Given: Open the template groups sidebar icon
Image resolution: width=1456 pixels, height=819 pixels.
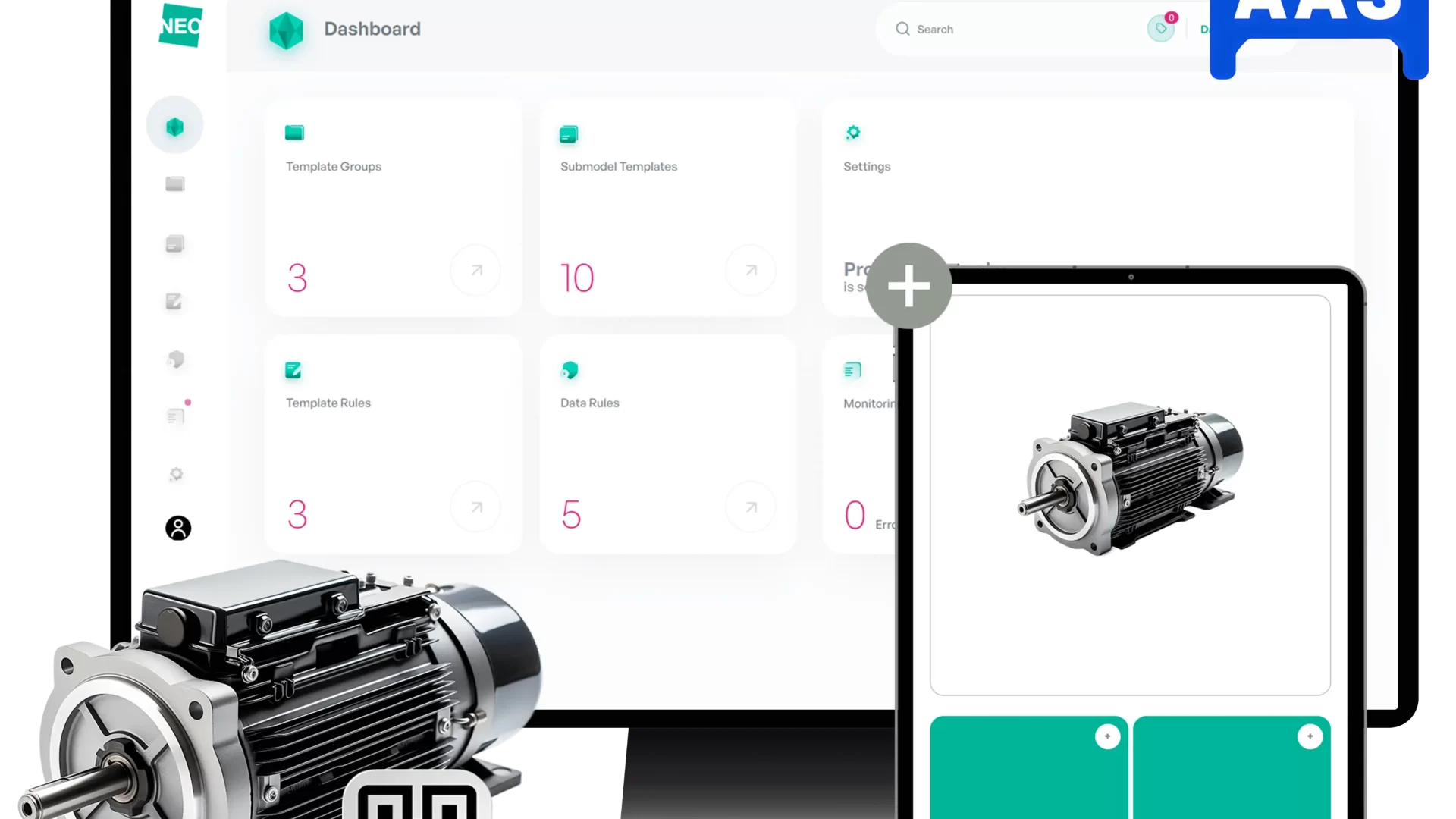Looking at the screenshot, I should pyautogui.click(x=175, y=184).
